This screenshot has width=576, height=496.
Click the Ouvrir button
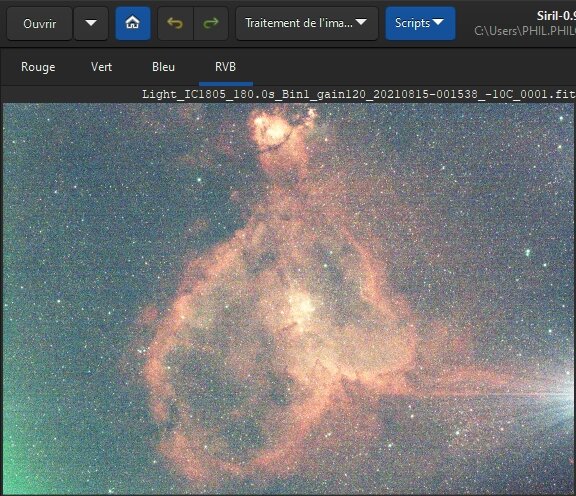39,24
